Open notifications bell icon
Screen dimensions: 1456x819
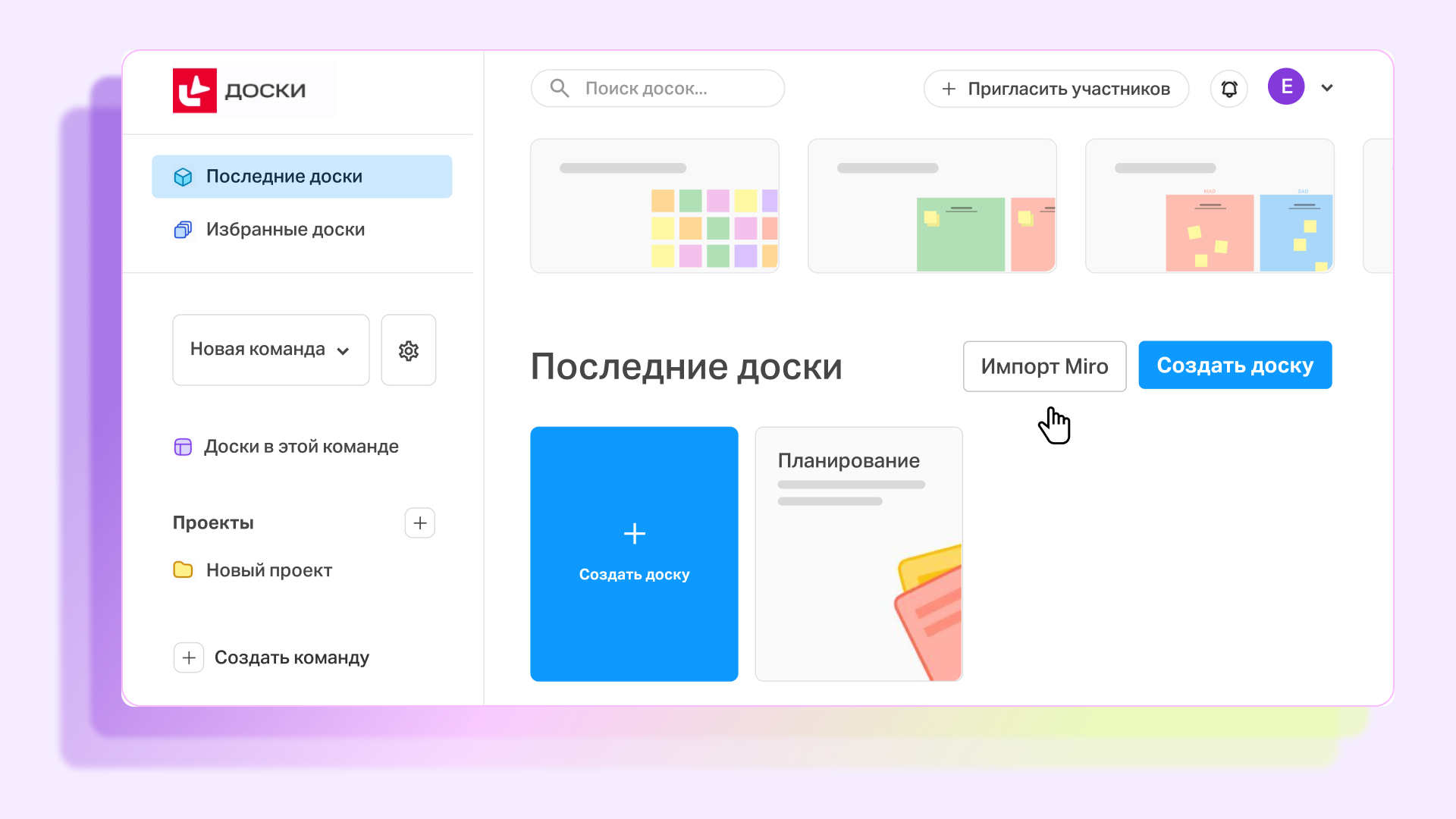1228,89
